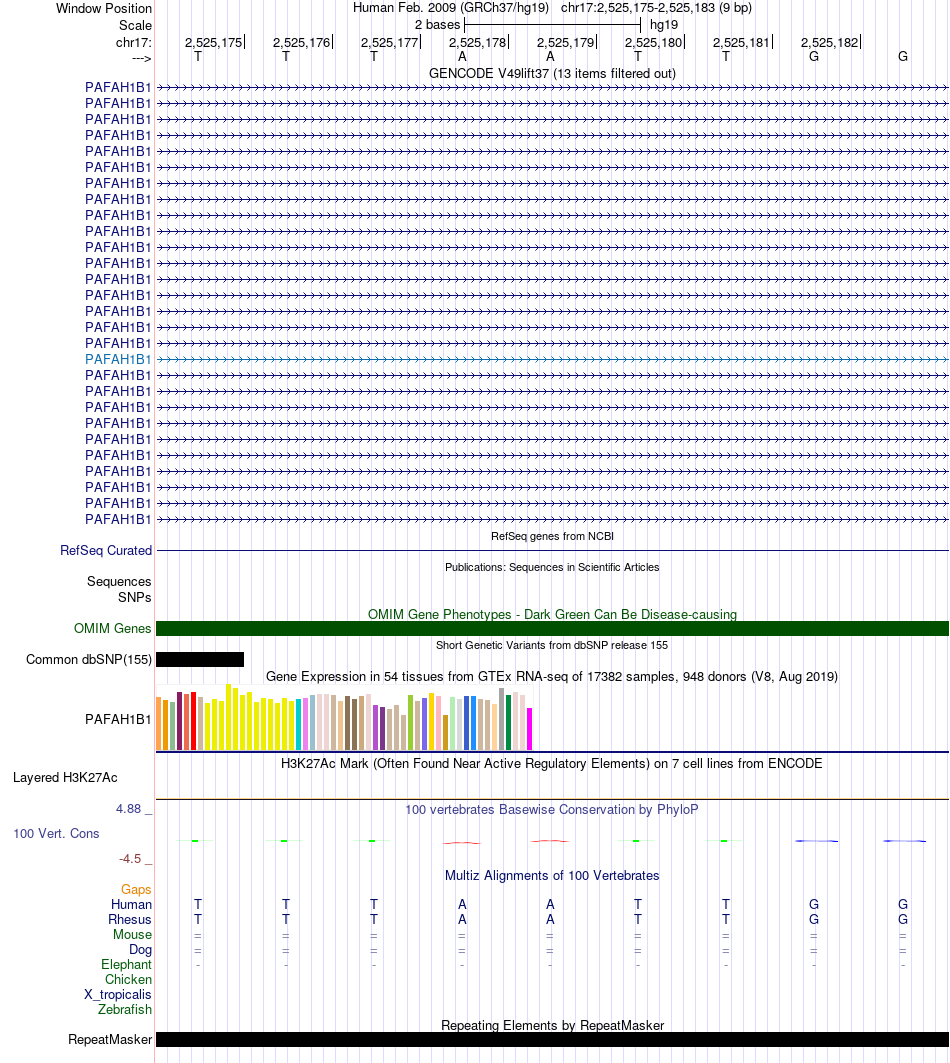Click the PhyloP lower axis value -4.5

[x=130, y=859]
